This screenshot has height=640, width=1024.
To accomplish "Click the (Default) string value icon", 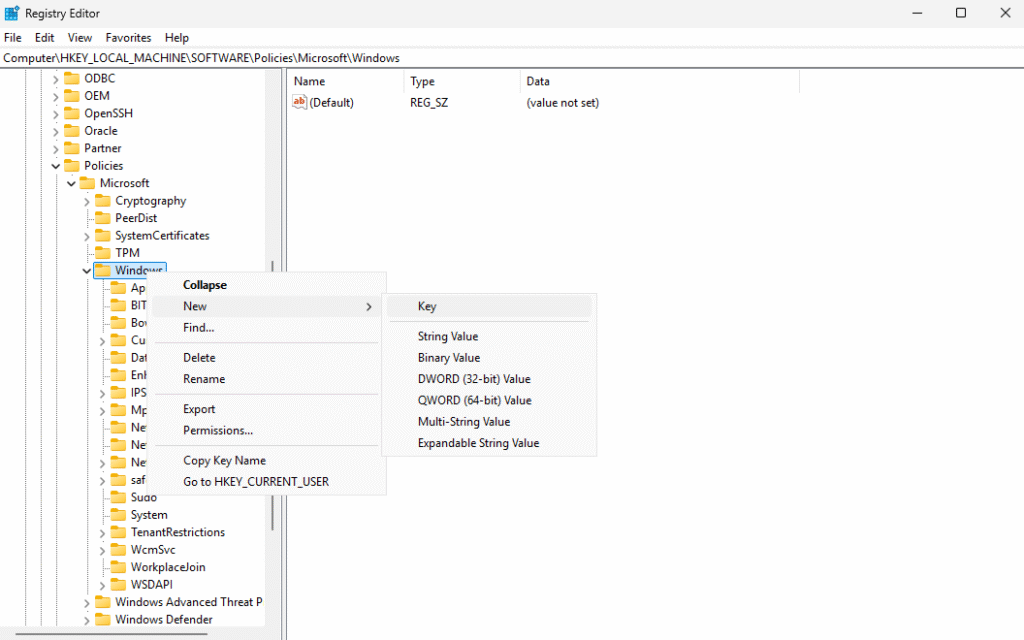I will point(299,102).
